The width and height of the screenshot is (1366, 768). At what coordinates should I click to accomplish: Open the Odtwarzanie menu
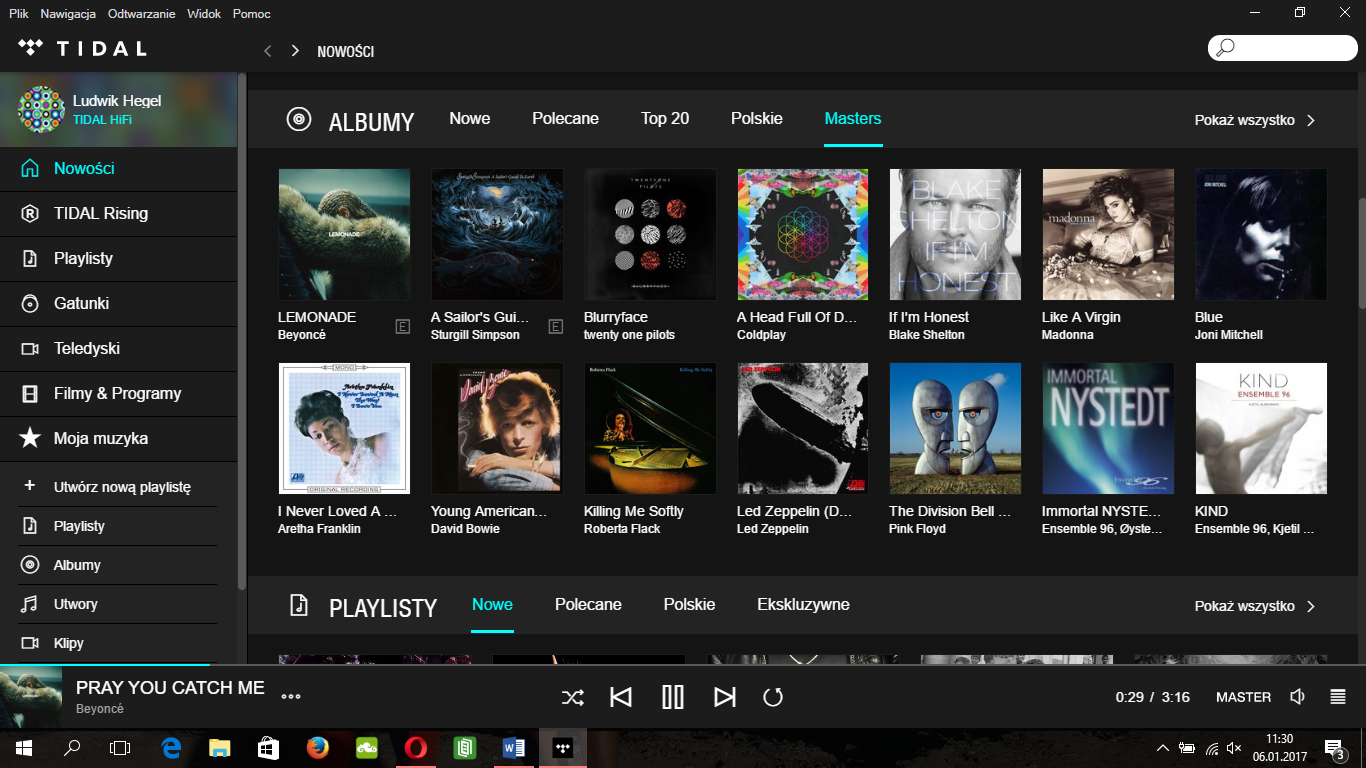point(141,14)
